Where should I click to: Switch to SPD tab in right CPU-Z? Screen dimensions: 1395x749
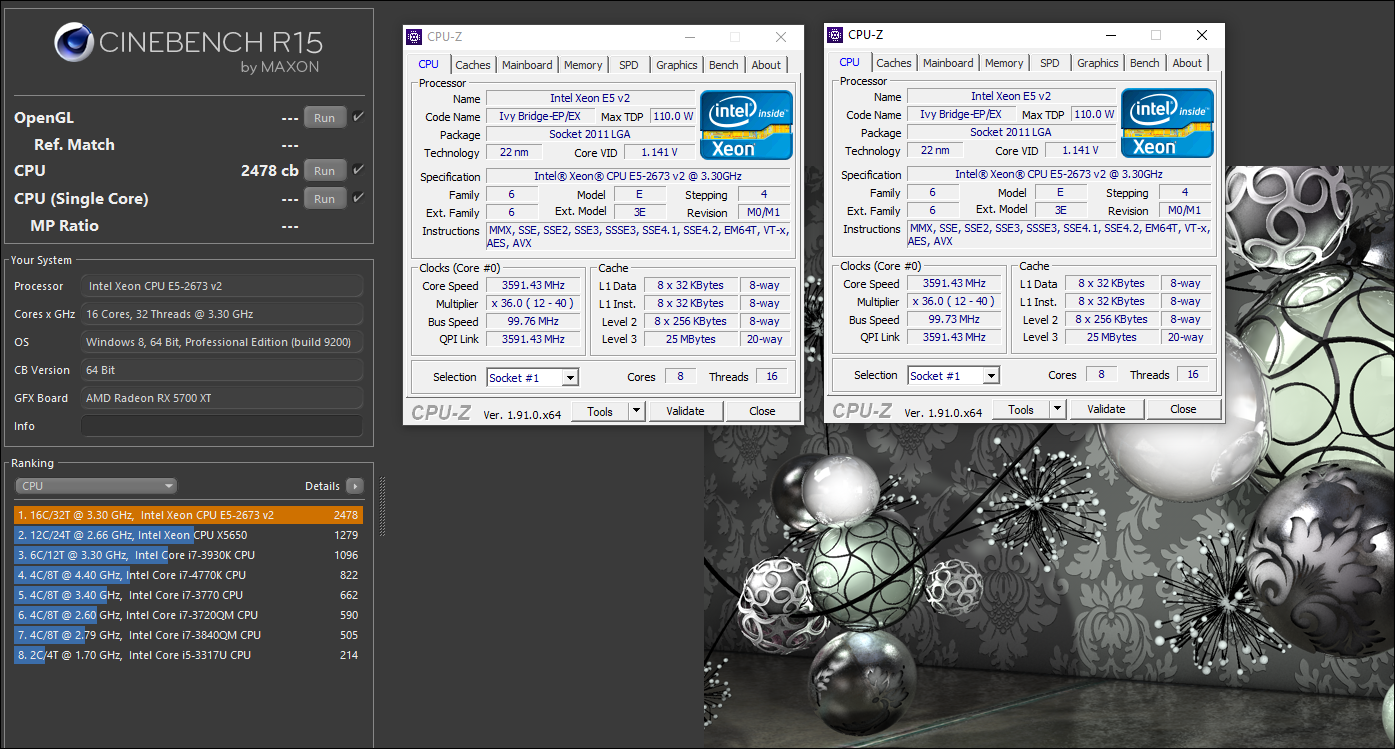click(x=1049, y=63)
